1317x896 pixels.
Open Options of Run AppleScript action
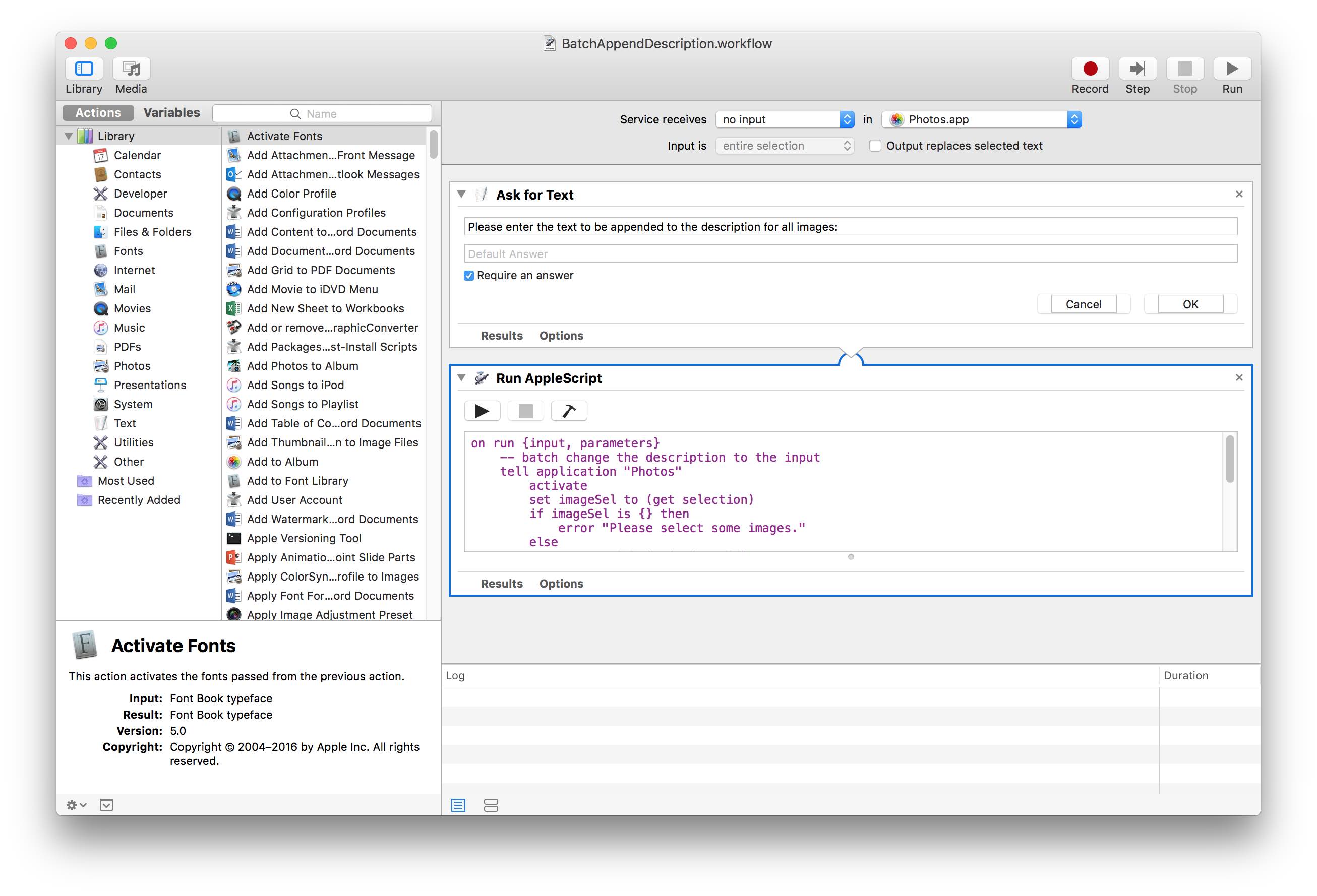[x=561, y=584]
